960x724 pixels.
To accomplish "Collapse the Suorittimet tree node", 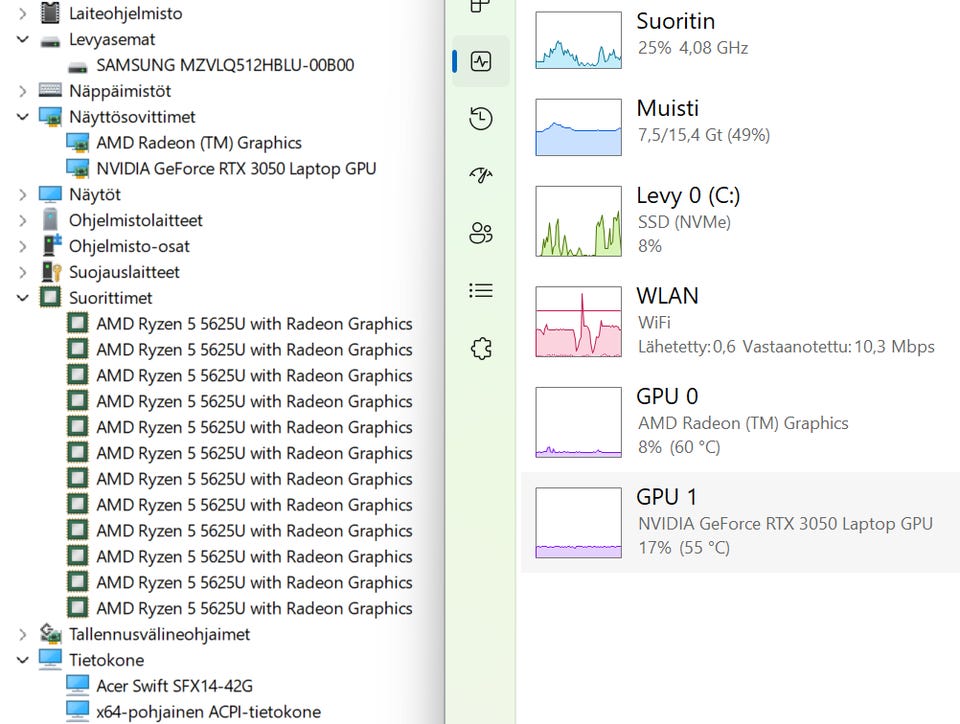I will [22, 298].
